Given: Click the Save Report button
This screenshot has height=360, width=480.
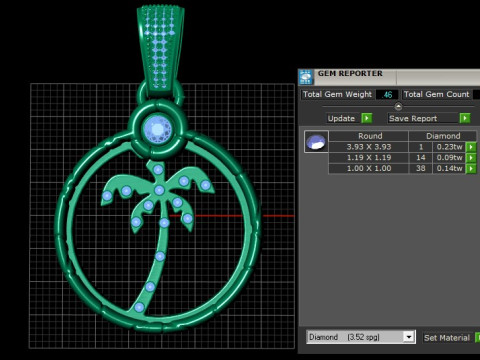Looking at the screenshot, I should 423,118.
